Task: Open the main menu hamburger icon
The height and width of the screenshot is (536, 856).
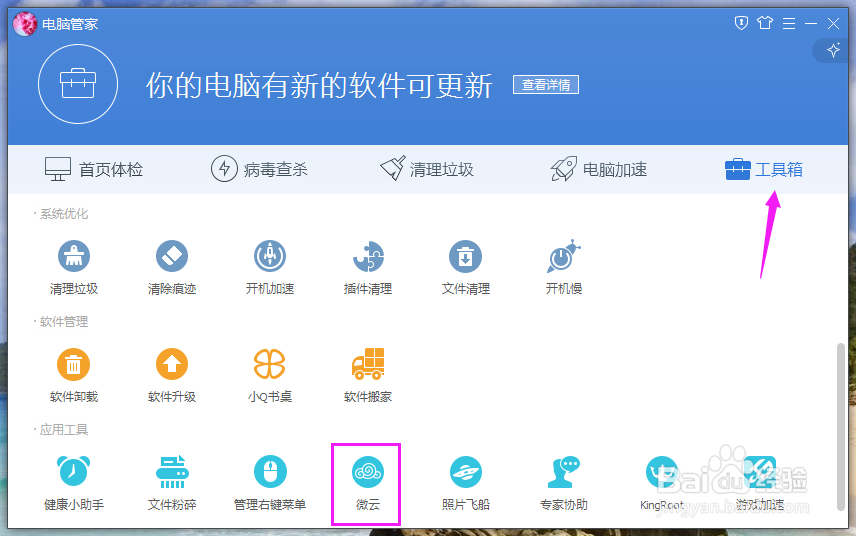Action: 789,23
